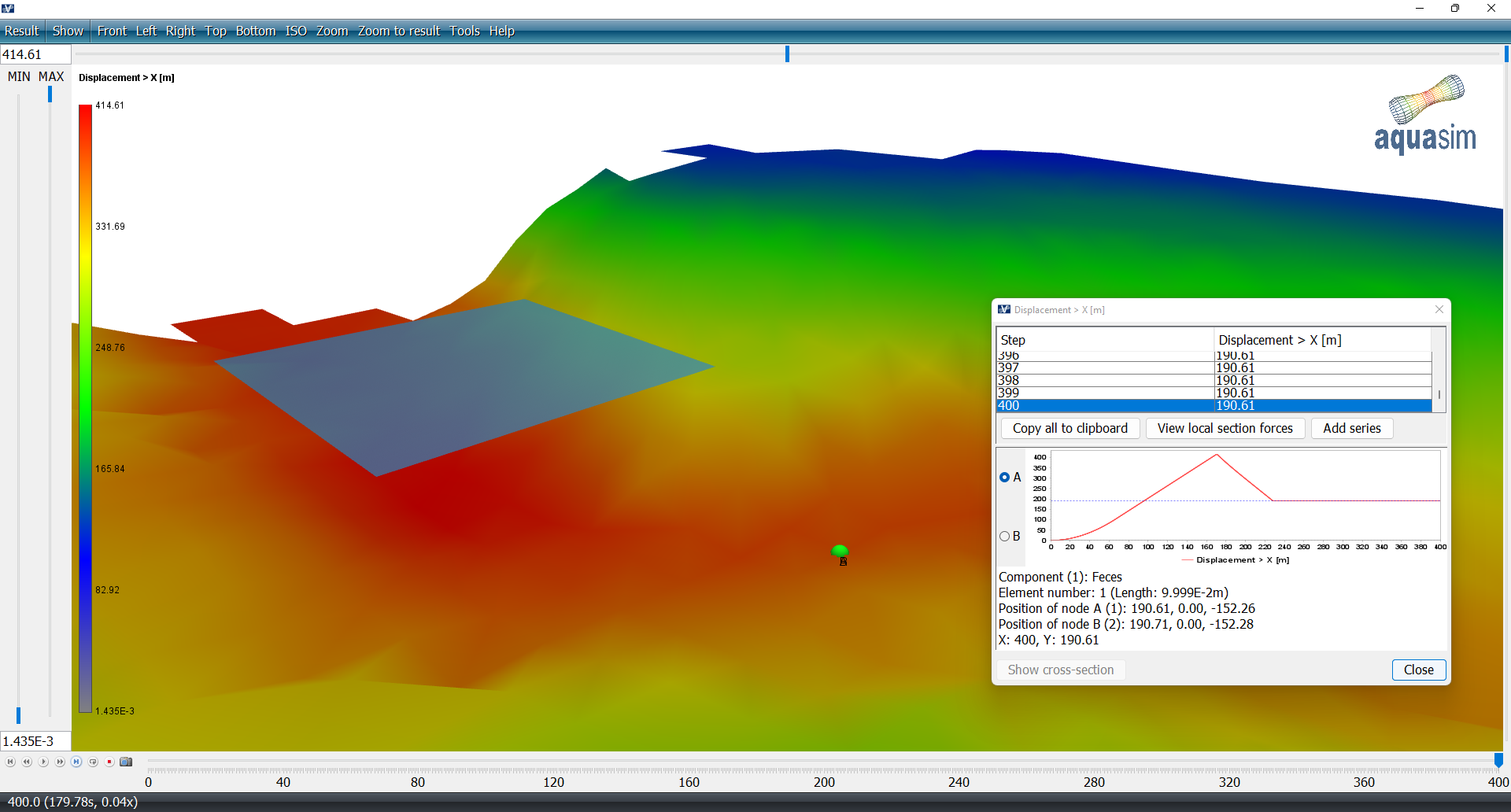Click Copy all to clipboard button

1070,428
